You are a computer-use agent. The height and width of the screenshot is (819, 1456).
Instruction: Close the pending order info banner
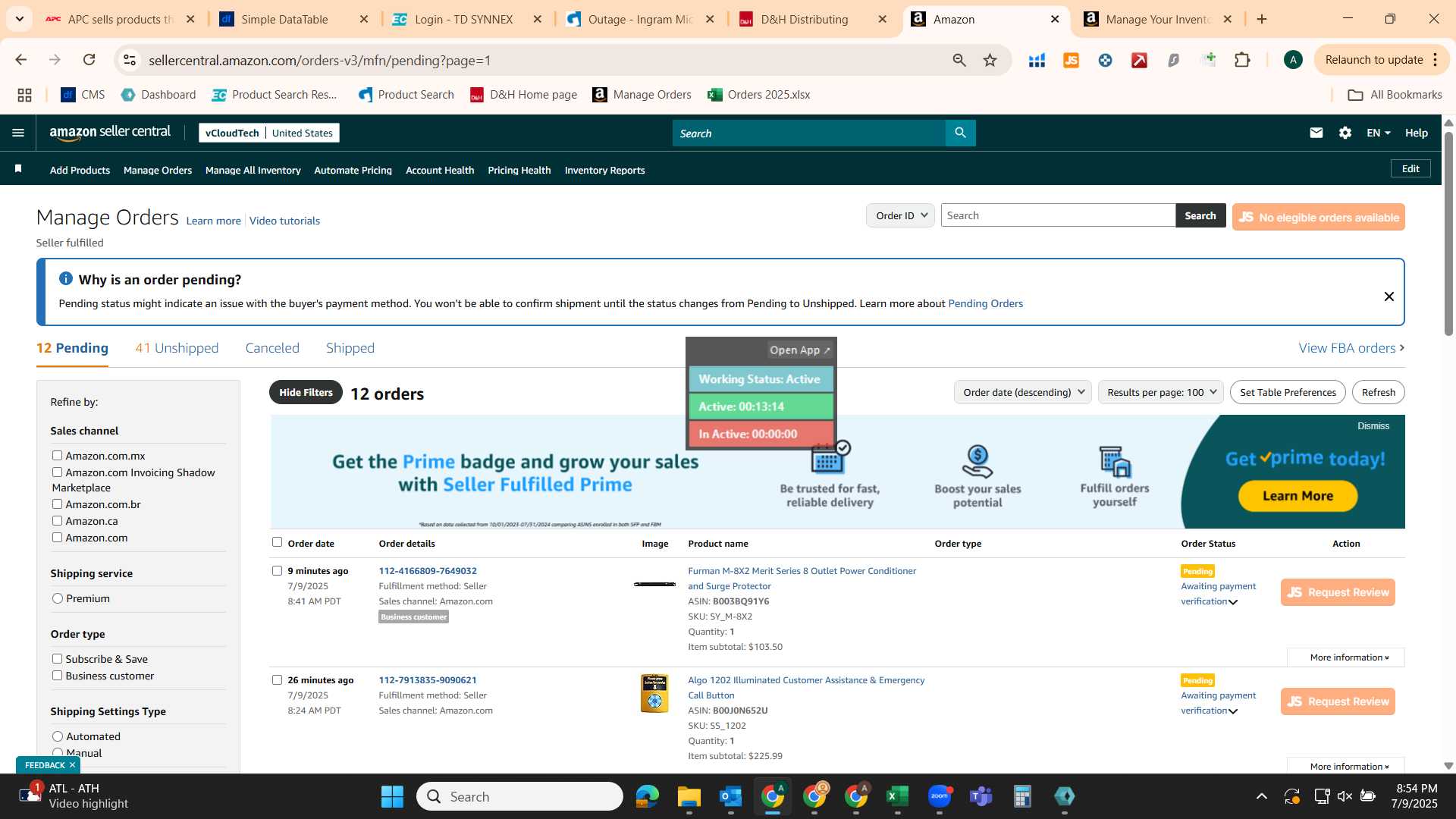(1389, 297)
